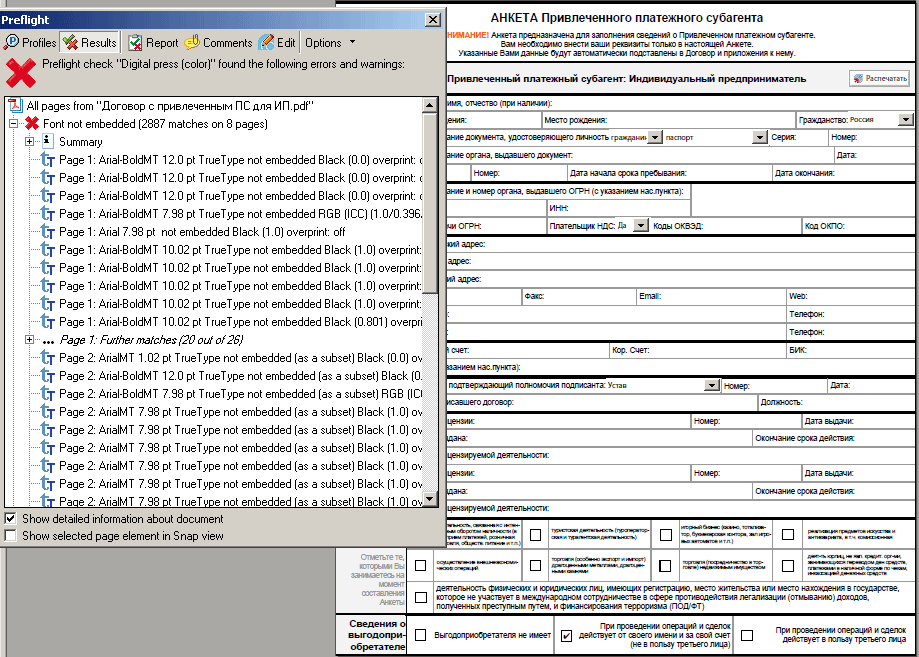This screenshot has height=657, width=919.
Task: Switch to the Results view in Preflight
Action: (90, 43)
